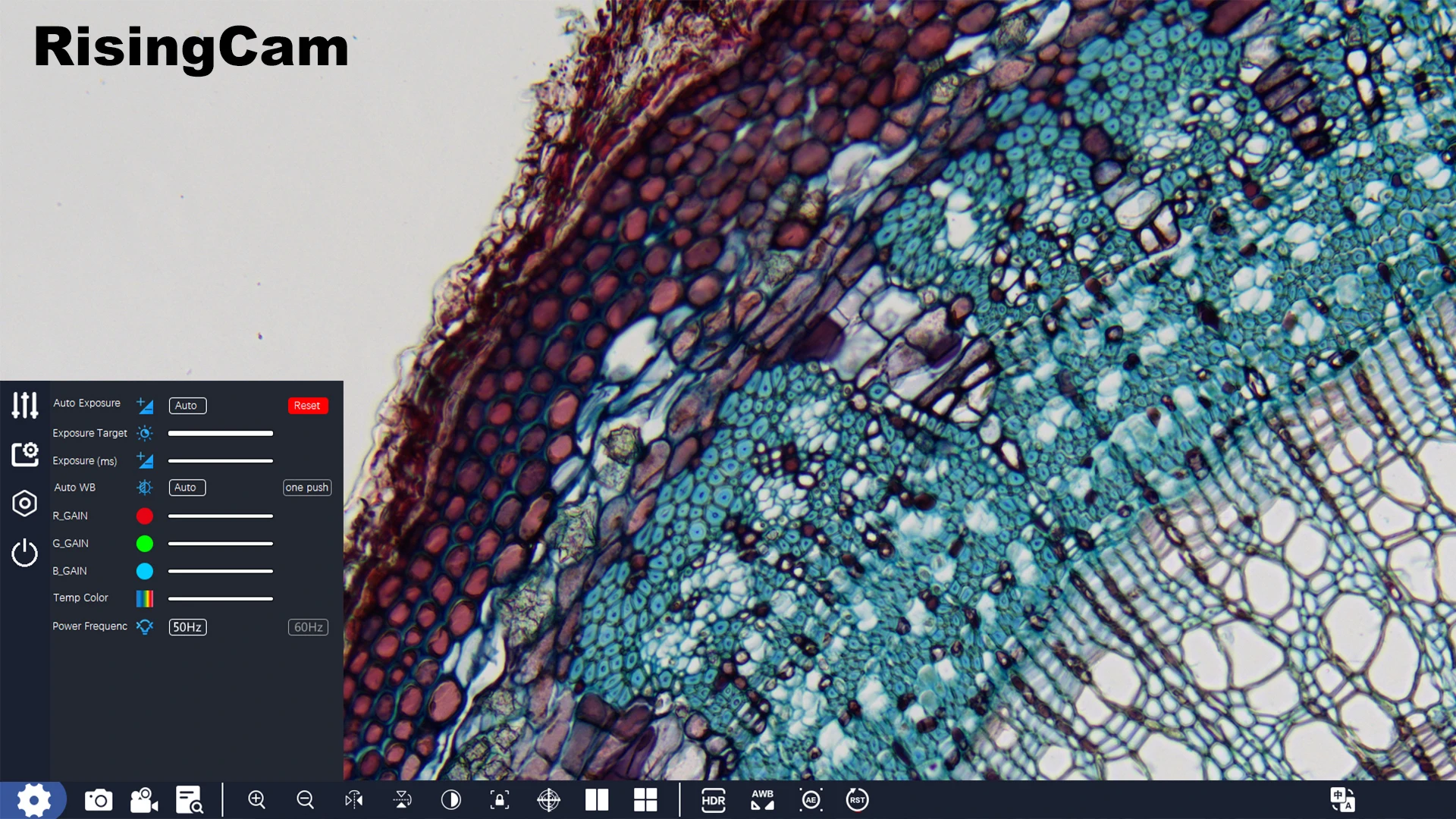Open the image adjustment sliders tab

(x=25, y=405)
